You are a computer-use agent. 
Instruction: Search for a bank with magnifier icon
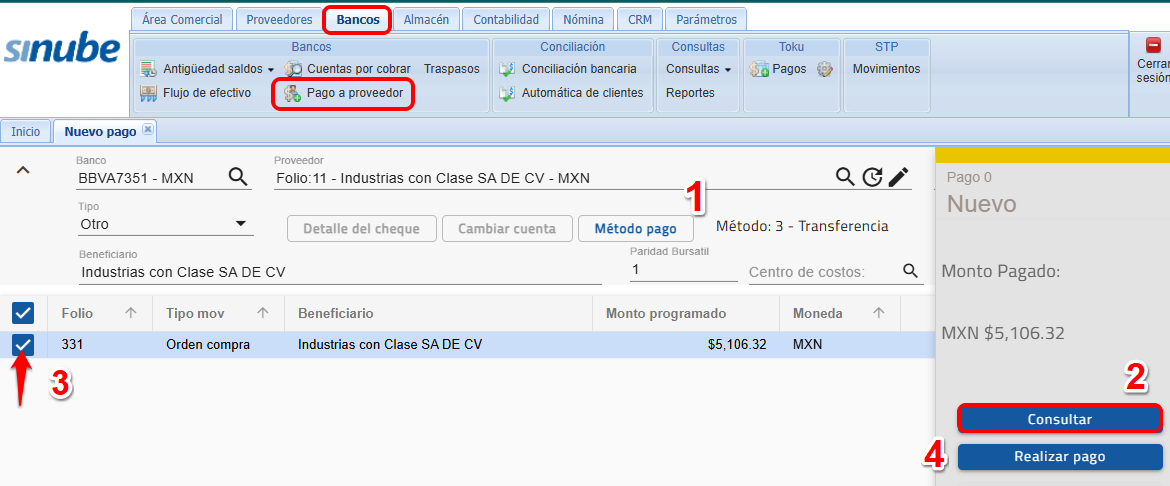tap(237, 177)
